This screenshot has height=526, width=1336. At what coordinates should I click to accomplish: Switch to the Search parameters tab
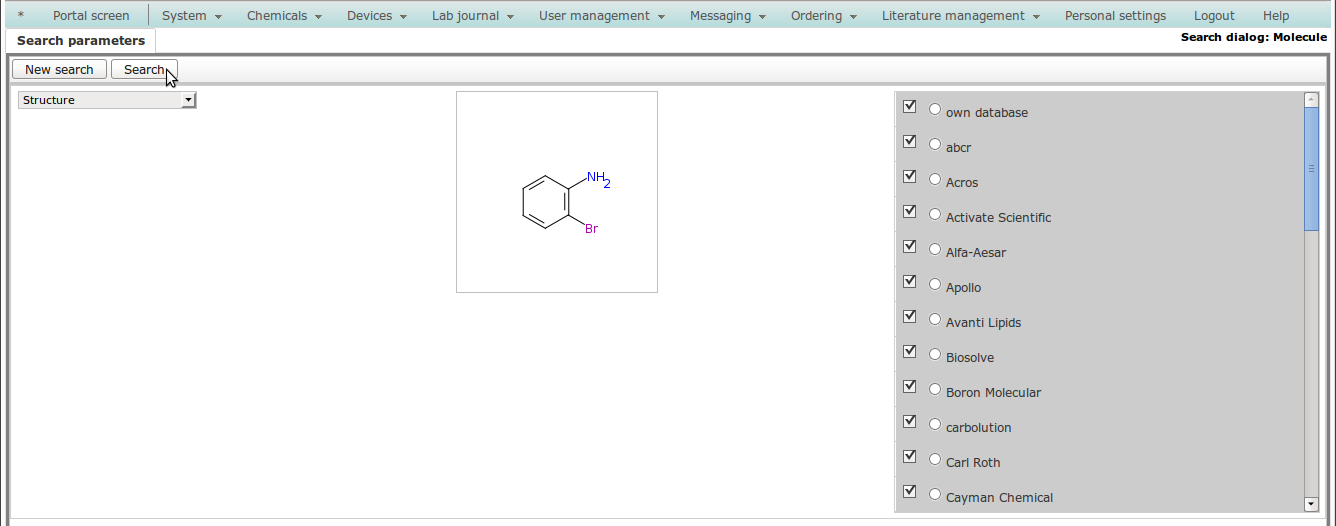tap(81, 41)
